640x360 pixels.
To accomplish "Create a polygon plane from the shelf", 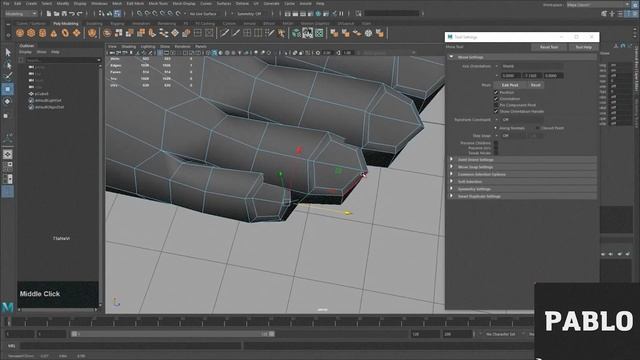I will coord(77,33).
